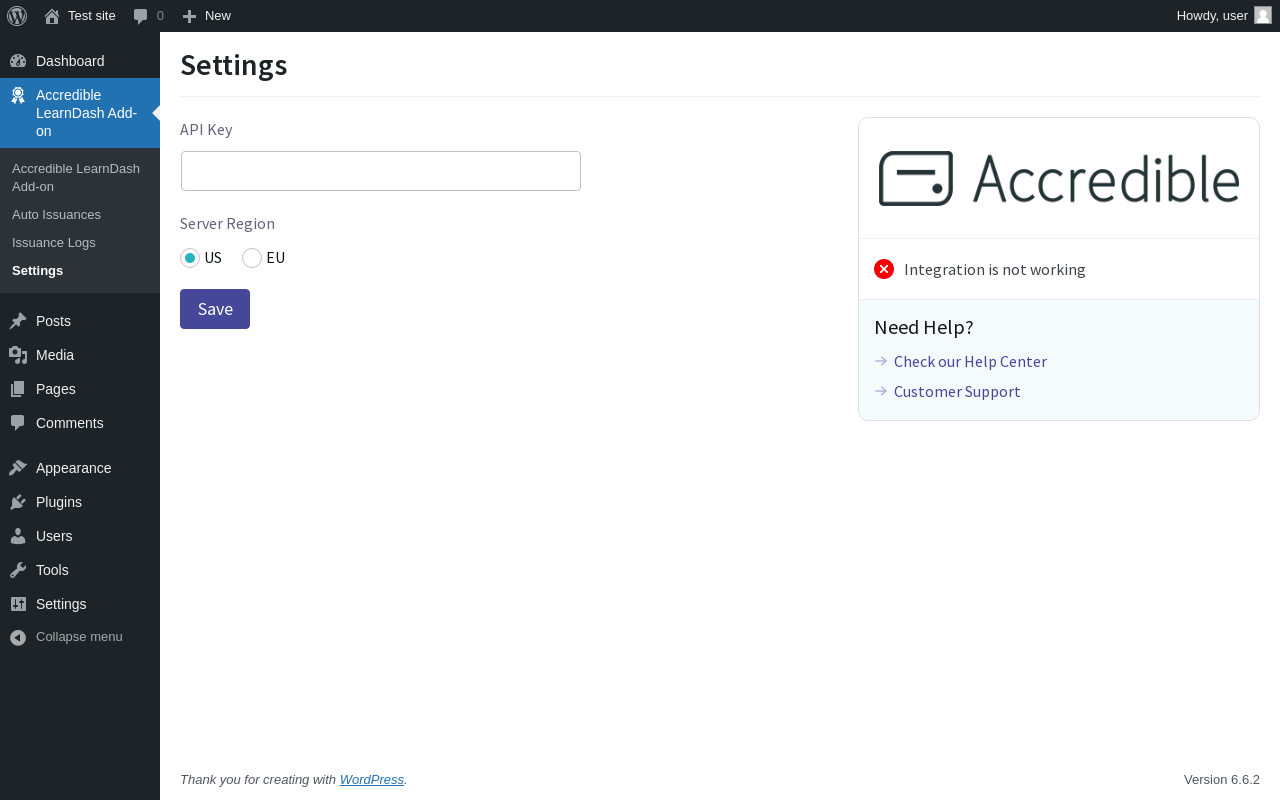Click the Posts pushpin icon
Image resolution: width=1280 pixels, height=800 pixels.
[x=18, y=321]
